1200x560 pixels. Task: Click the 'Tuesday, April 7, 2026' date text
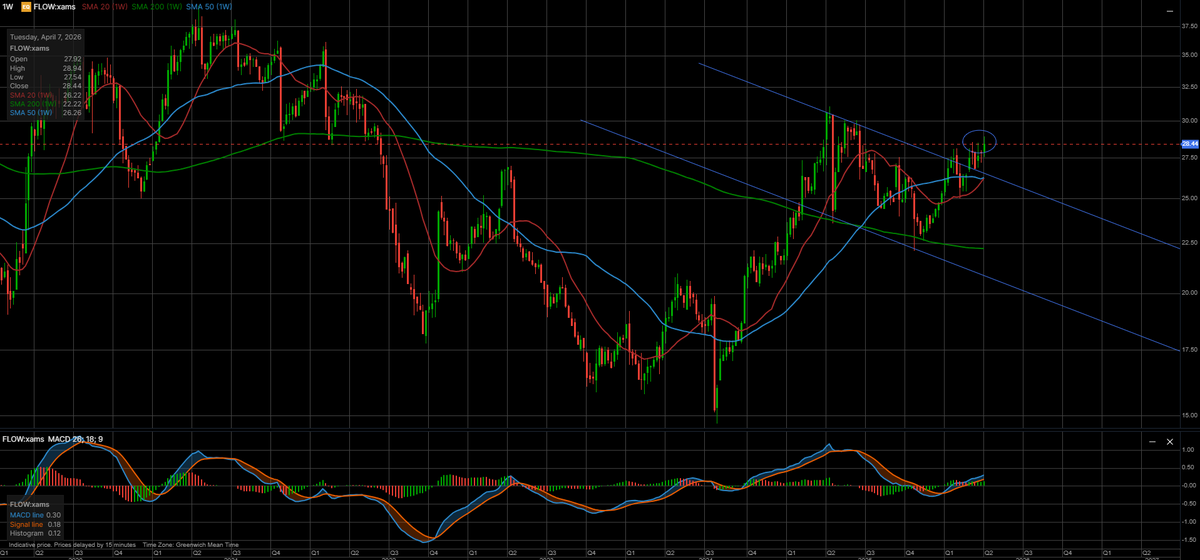point(47,37)
